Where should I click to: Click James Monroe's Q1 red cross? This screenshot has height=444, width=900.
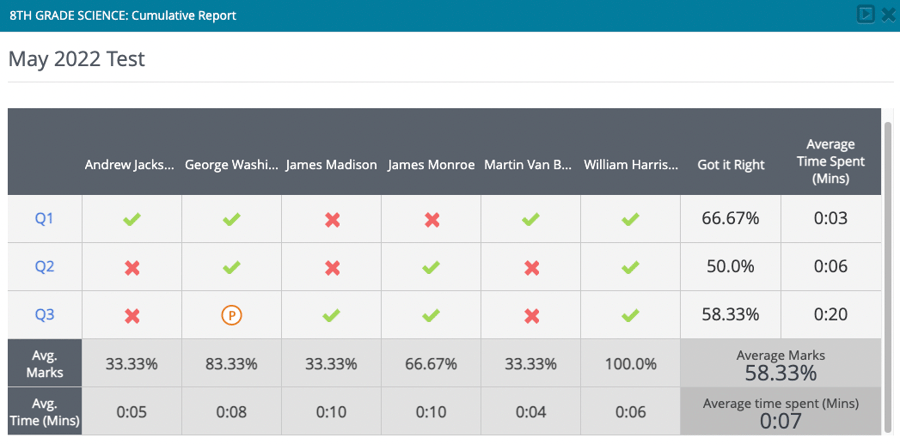coord(432,219)
